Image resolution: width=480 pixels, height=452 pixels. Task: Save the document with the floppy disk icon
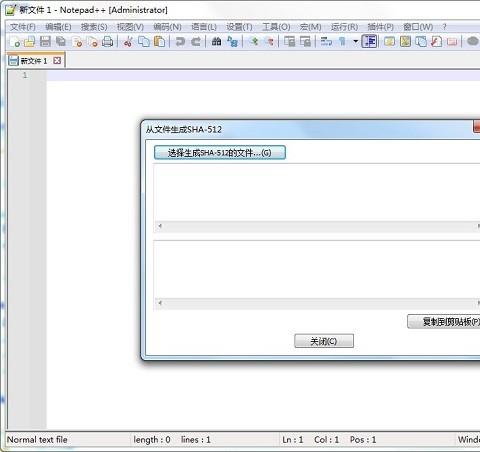45,42
